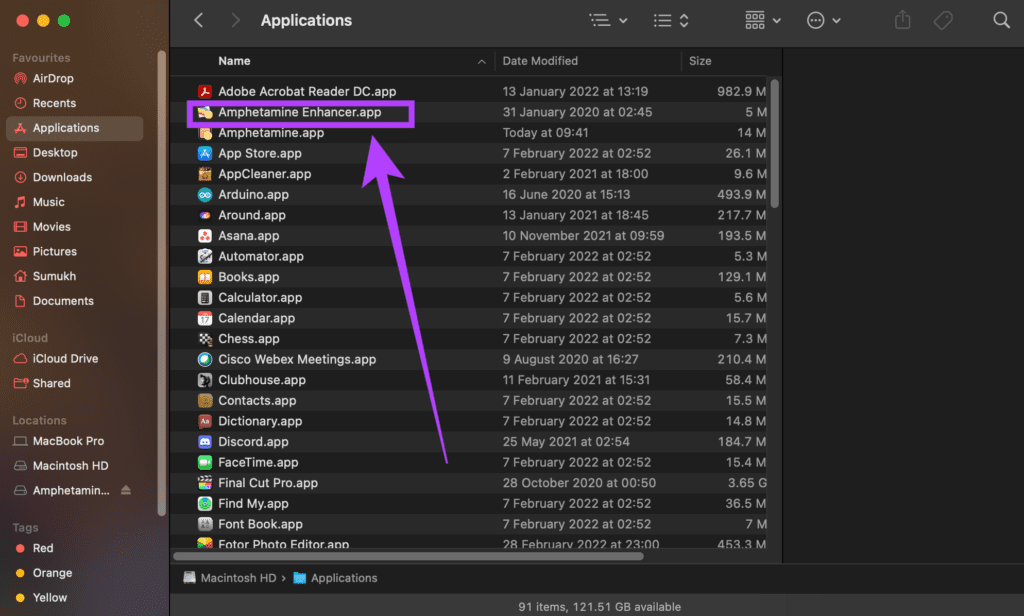Select Books.app icon
This screenshot has width=1024, height=616.
coord(205,277)
